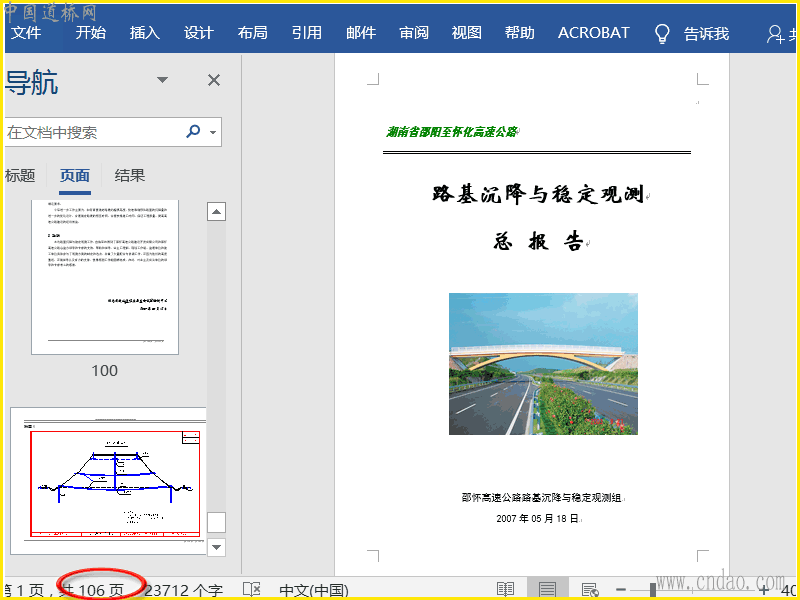Viewport: 800px width, 600px height.
Task: Click thumbnail scrollbar up arrow
Action: pos(216,212)
